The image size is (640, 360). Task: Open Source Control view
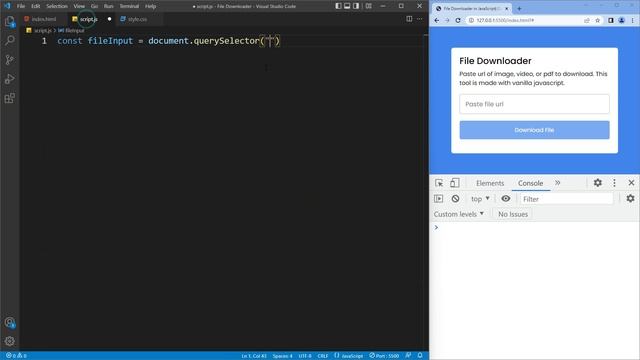[x=9, y=60]
